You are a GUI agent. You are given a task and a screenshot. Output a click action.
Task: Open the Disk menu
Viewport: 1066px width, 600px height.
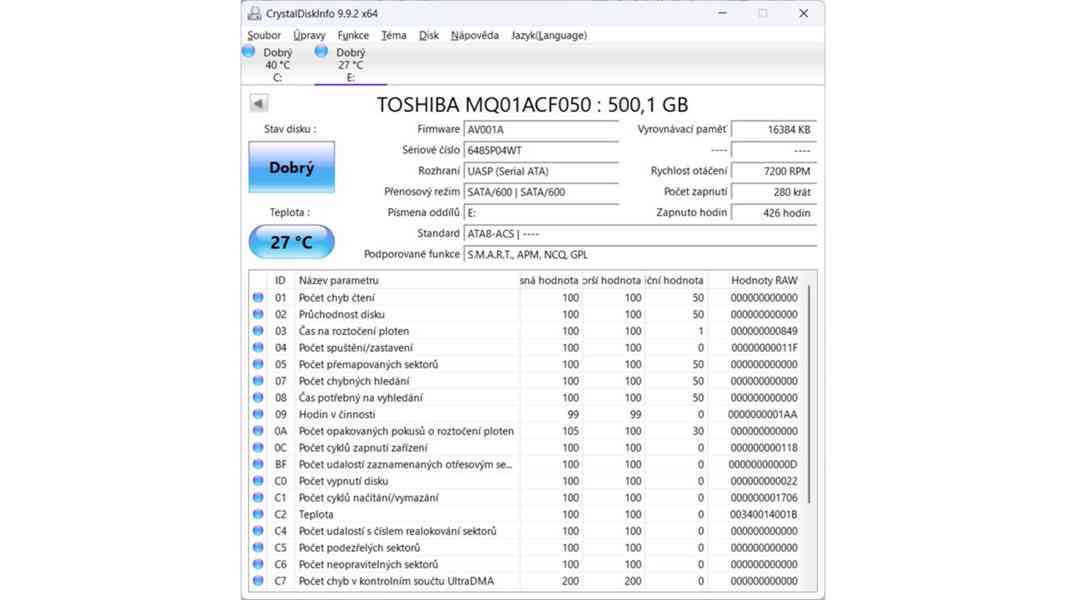(x=428, y=35)
